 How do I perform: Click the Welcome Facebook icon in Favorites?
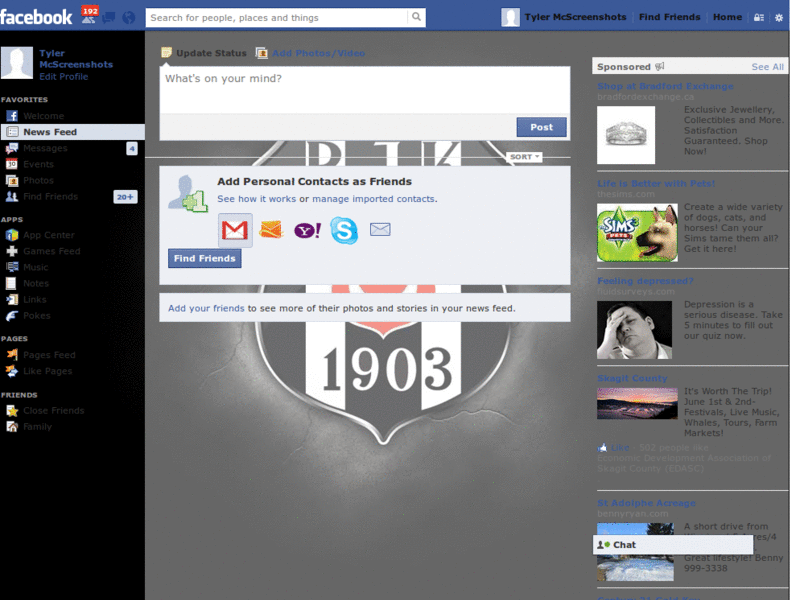tap(12, 116)
